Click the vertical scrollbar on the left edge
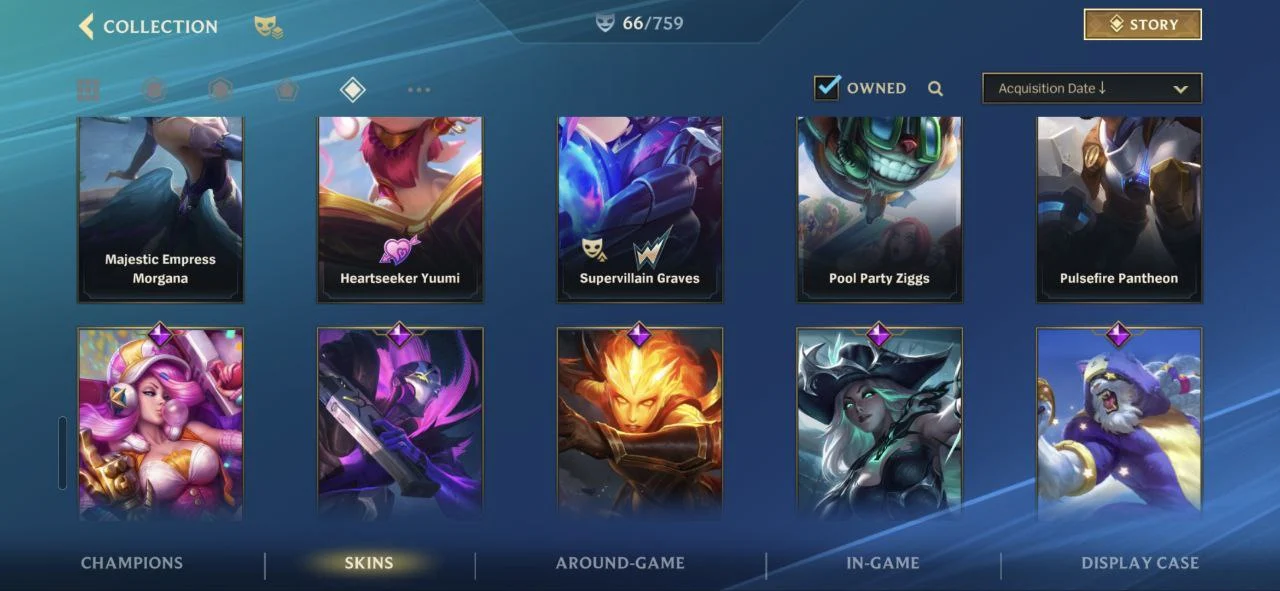Screen dimensions: 1280x591 tap(62, 453)
